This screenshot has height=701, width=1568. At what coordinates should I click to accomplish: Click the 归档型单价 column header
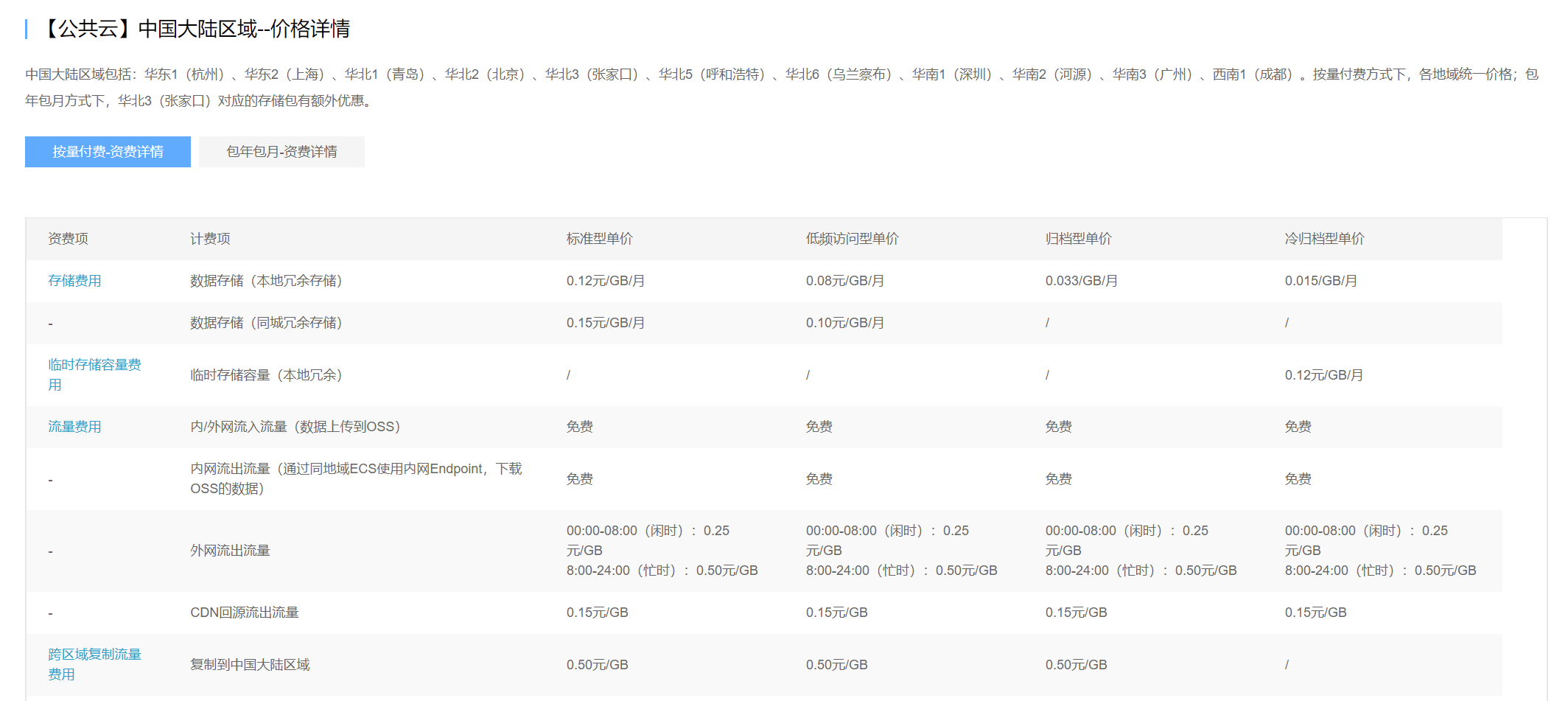pyautogui.click(x=1078, y=239)
